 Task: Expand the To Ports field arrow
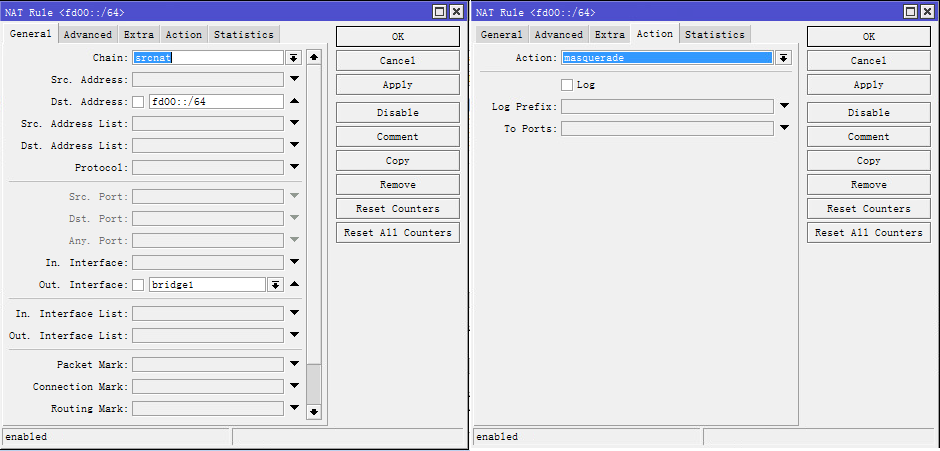click(x=784, y=128)
